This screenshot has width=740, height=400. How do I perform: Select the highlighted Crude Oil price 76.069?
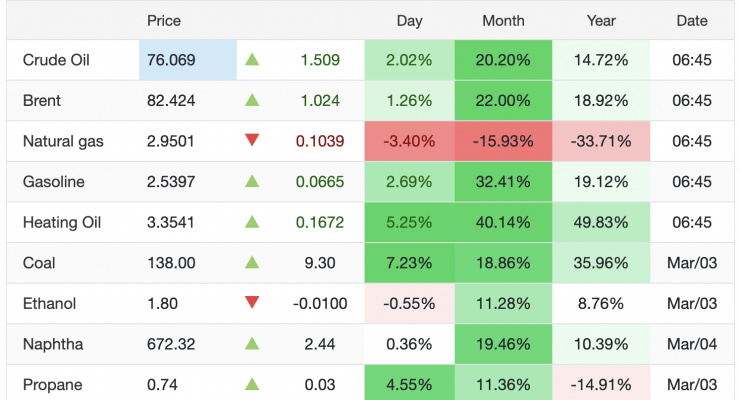coord(173,60)
